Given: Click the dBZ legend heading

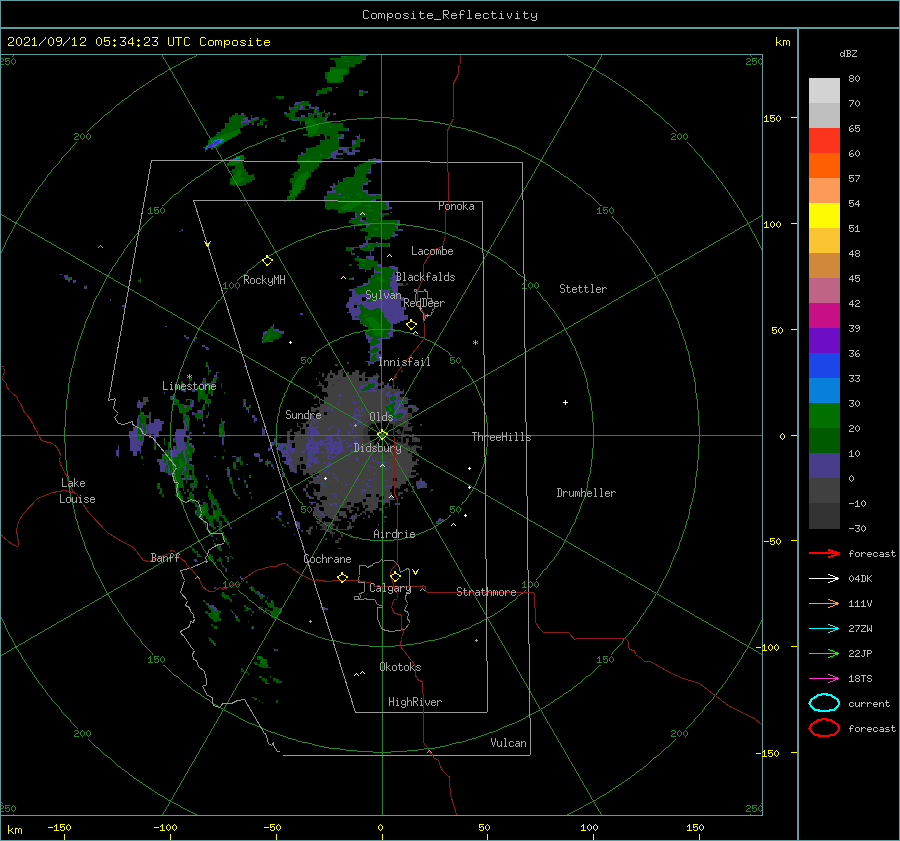Looking at the screenshot, I should [x=848, y=53].
